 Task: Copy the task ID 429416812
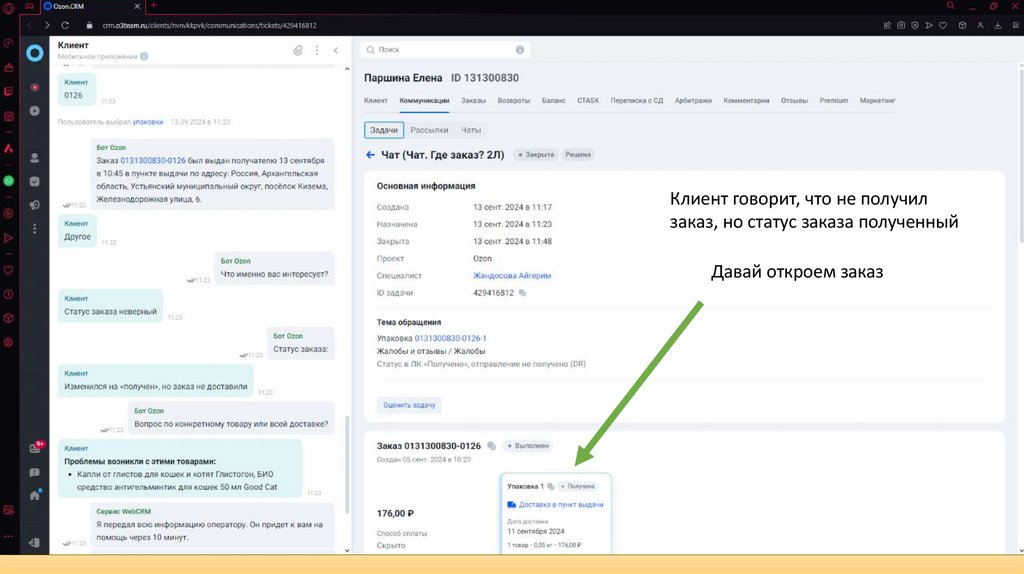522,293
